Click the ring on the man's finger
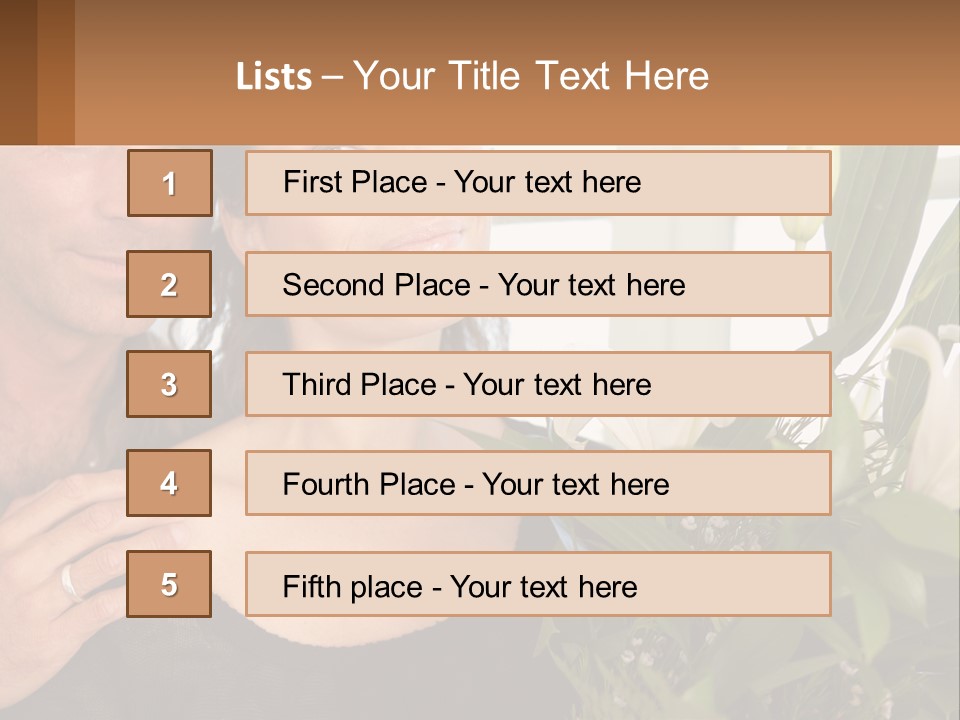Viewport: 960px width, 720px height. (72, 582)
